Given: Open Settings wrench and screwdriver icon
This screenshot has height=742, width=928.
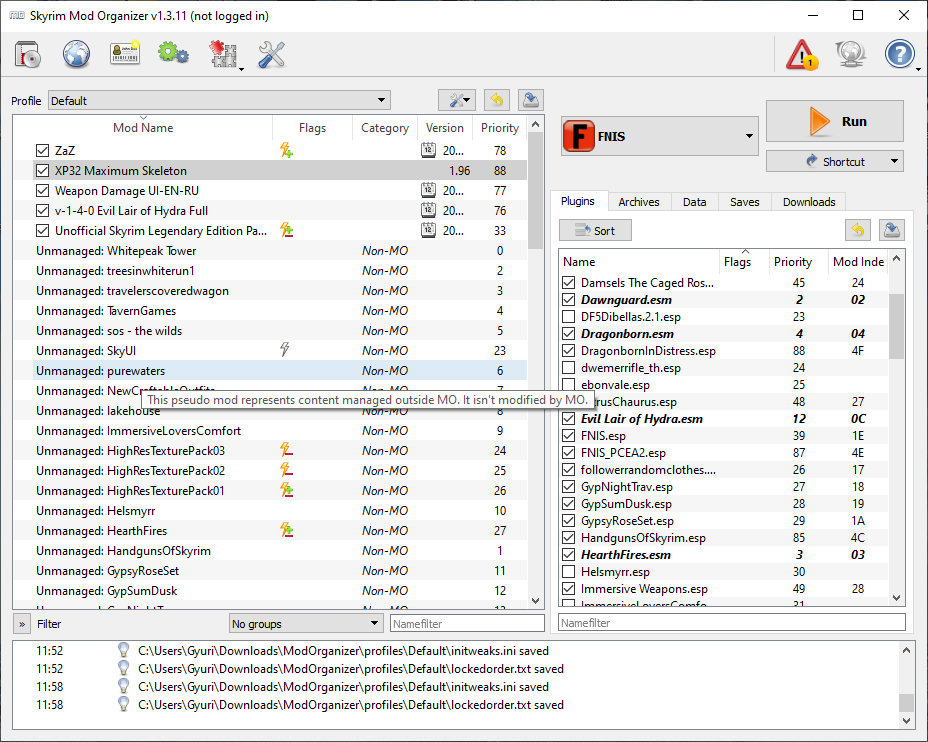Looking at the screenshot, I should [x=271, y=54].
